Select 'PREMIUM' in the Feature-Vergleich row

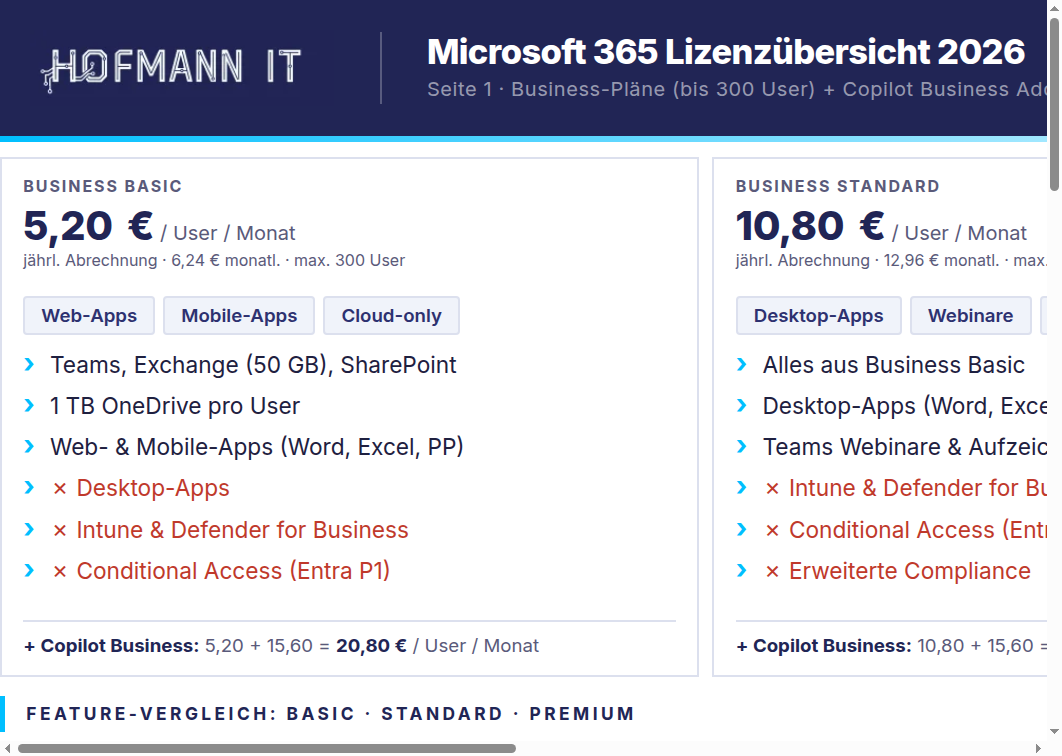point(582,714)
